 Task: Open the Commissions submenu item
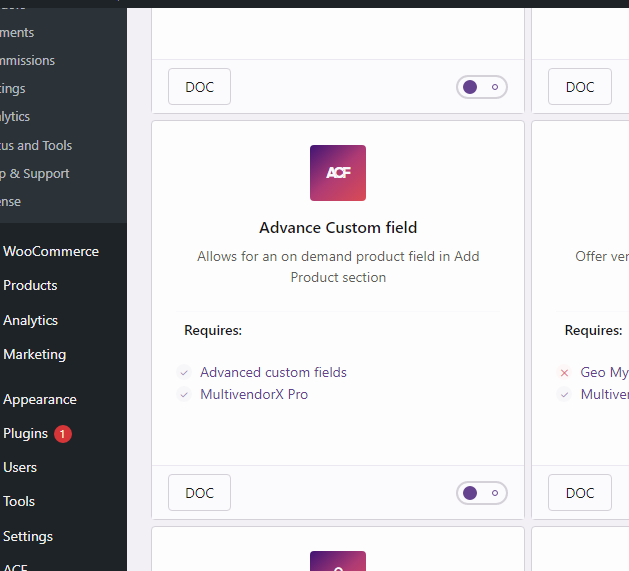[27, 61]
